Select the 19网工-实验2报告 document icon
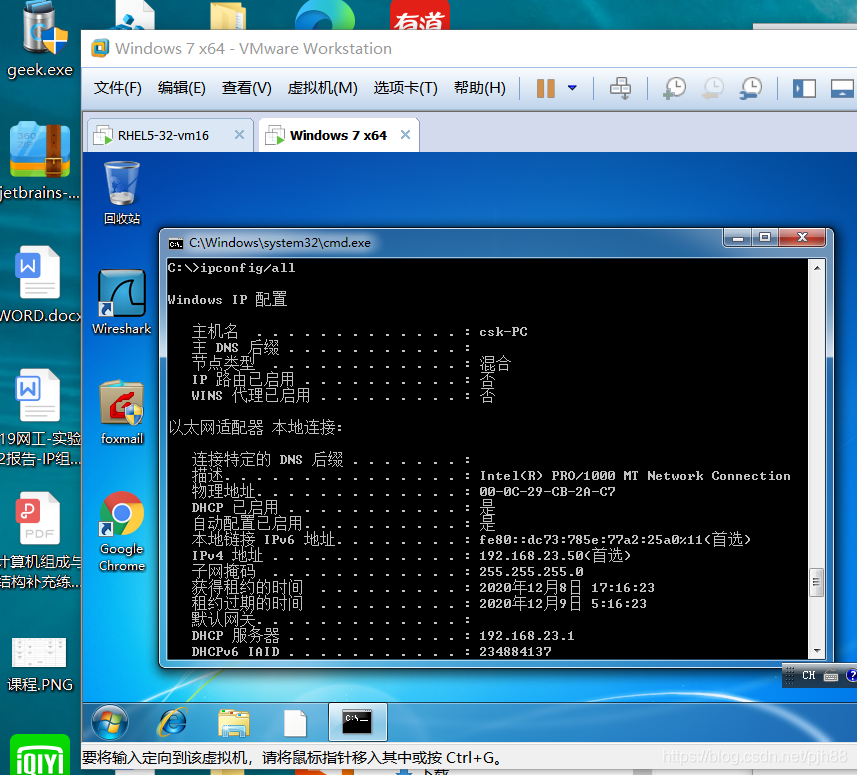Image resolution: width=857 pixels, height=775 pixels. (x=40, y=417)
